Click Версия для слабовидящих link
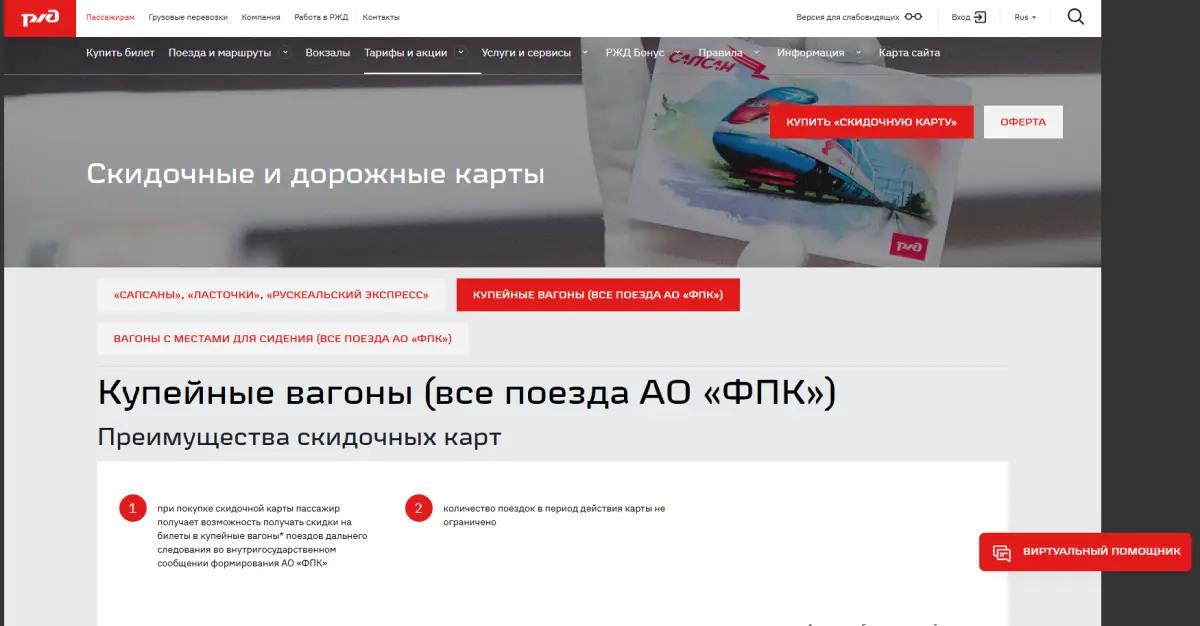The width and height of the screenshot is (1200, 626). coord(847,18)
